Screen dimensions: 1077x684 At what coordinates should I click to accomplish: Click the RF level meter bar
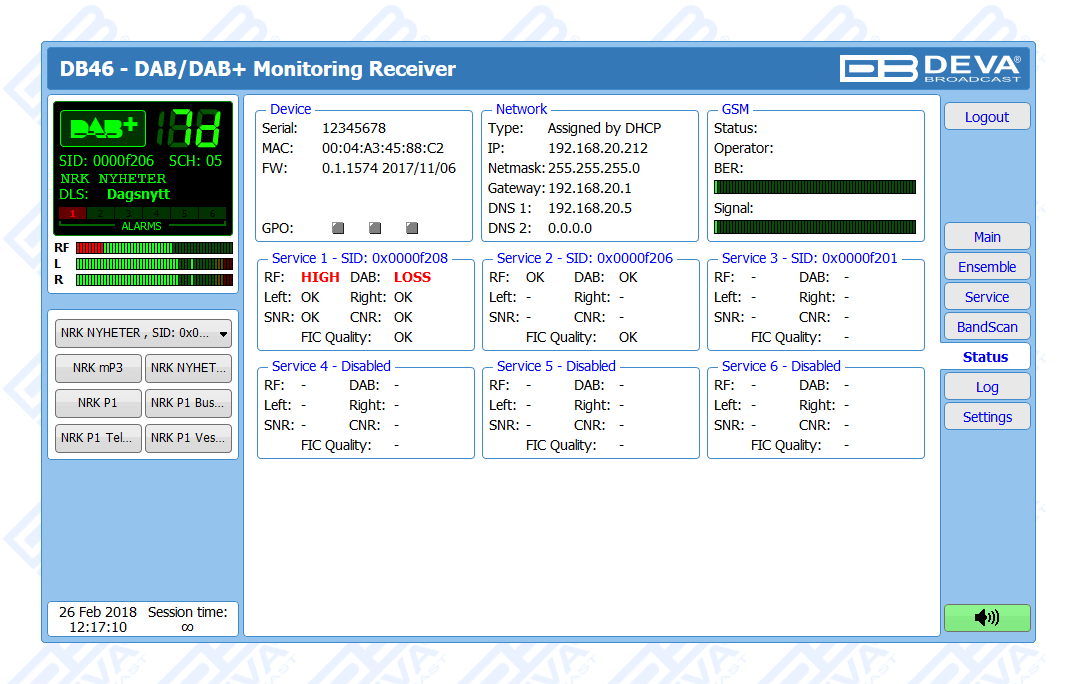pos(154,248)
